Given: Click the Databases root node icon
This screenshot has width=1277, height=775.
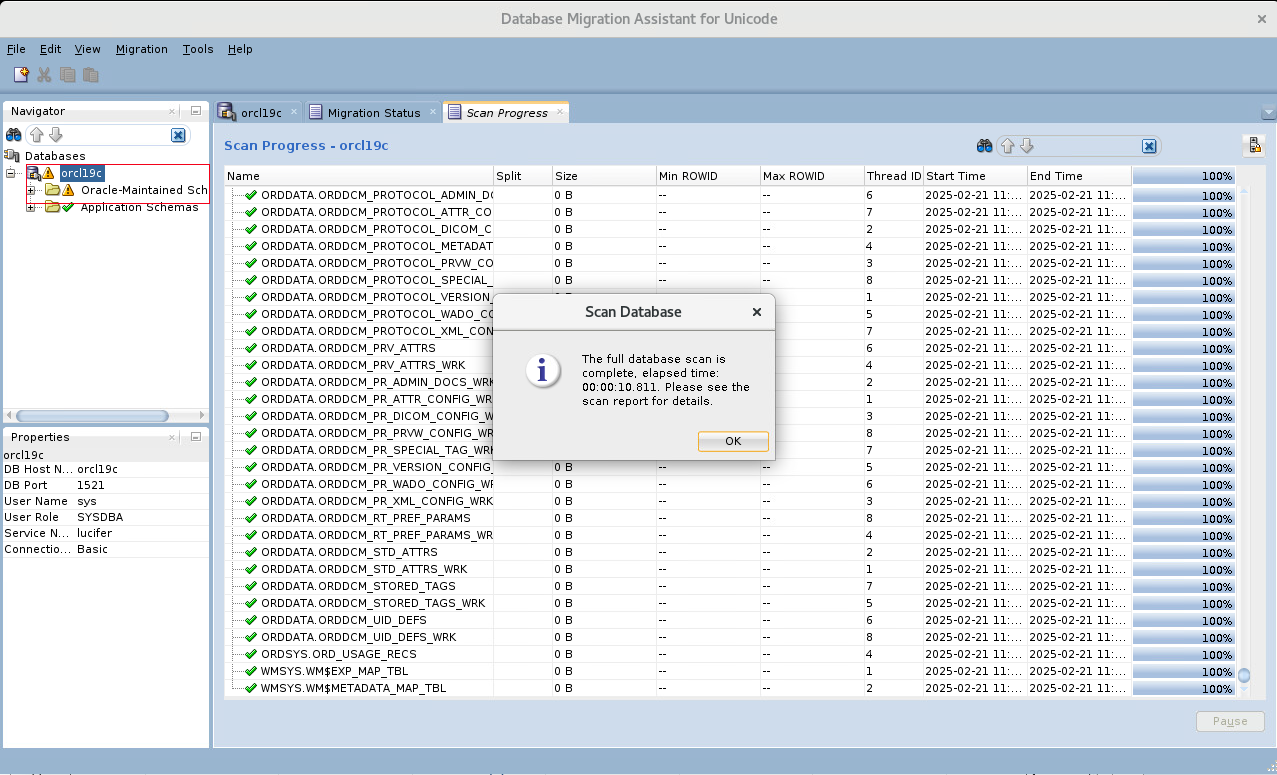Looking at the screenshot, I should point(12,156).
